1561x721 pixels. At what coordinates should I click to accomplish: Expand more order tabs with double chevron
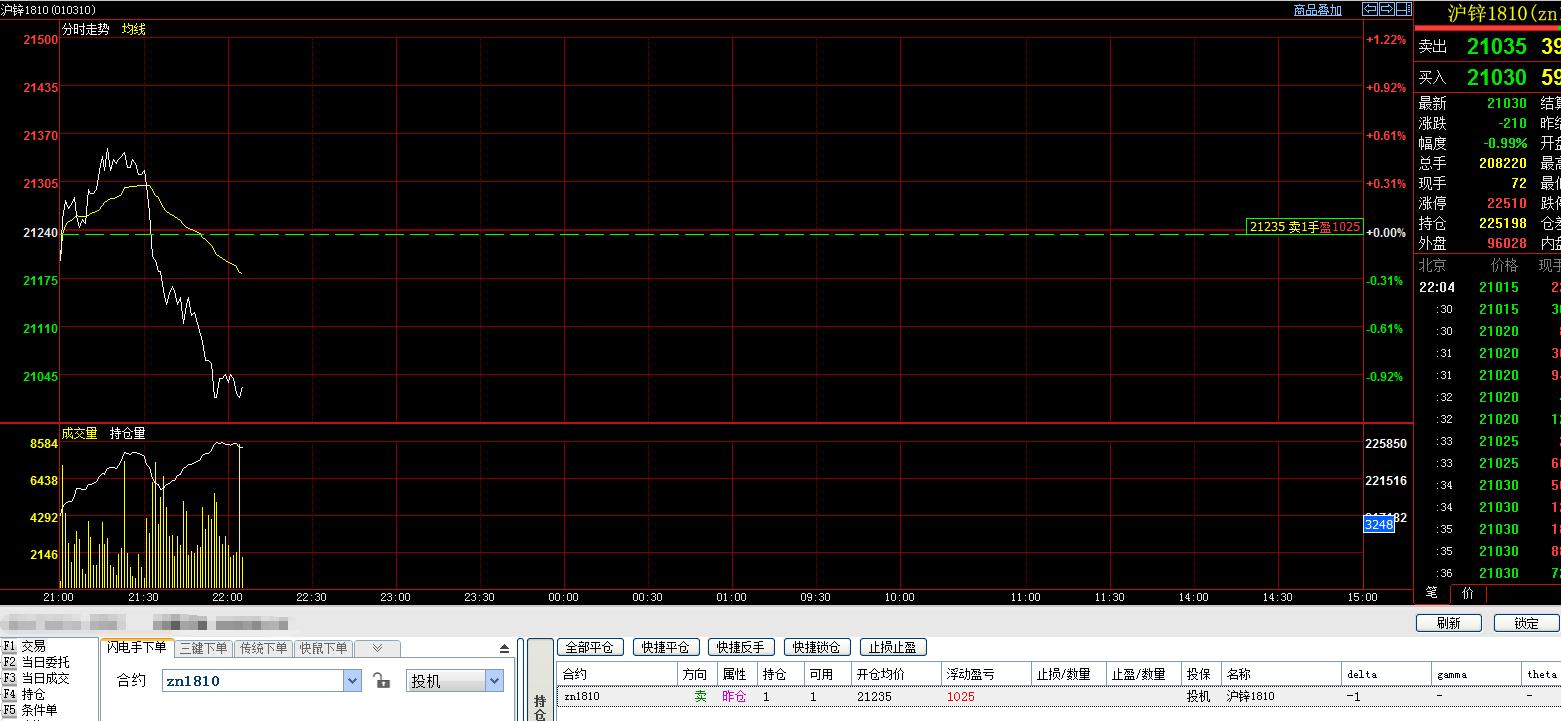tap(377, 649)
